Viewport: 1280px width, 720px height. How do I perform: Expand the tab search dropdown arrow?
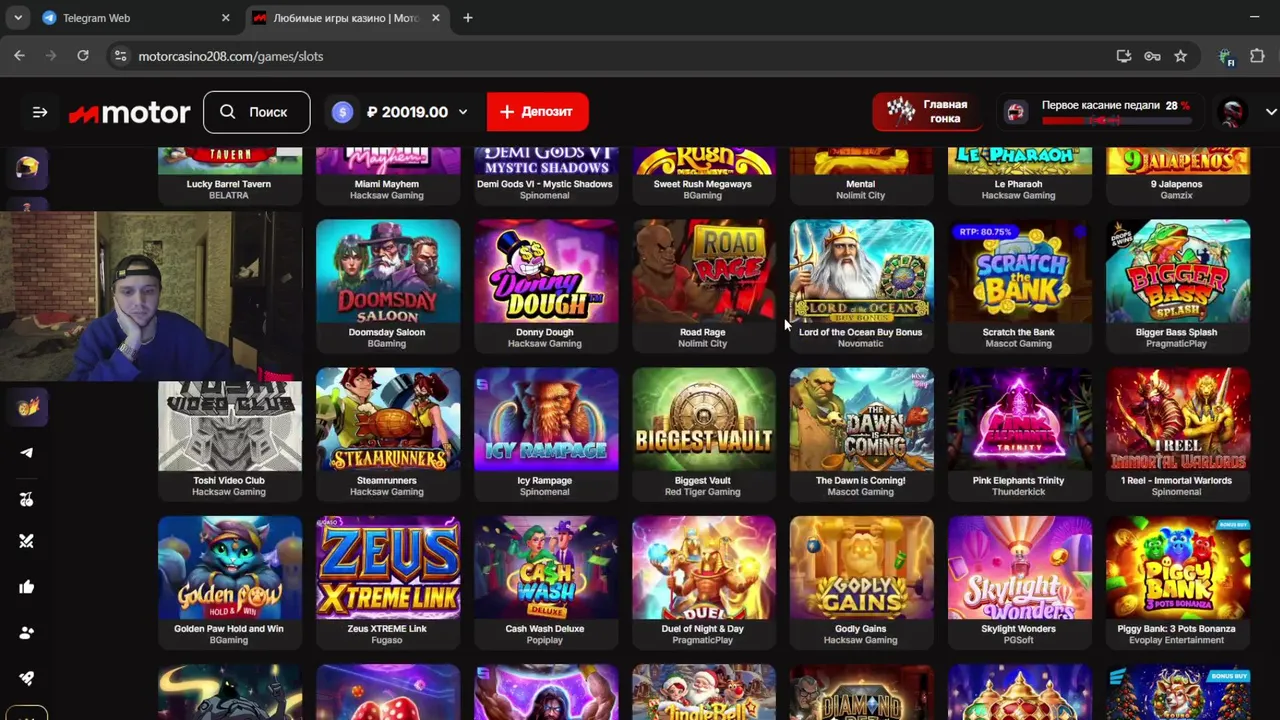tap(17, 18)
